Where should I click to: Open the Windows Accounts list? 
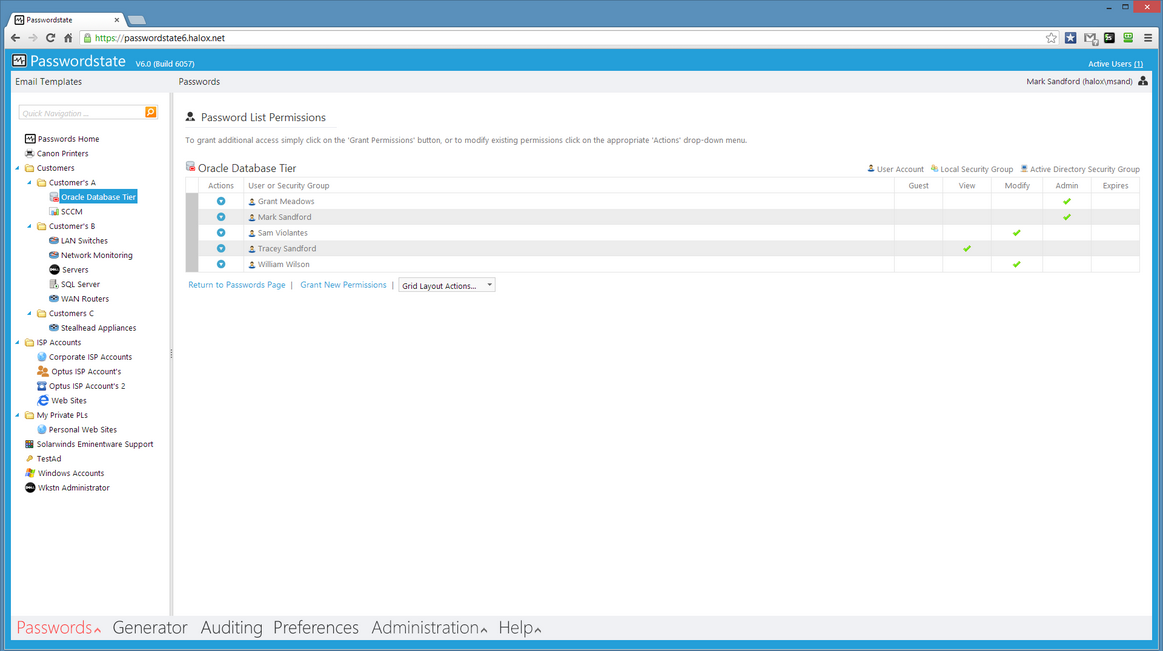coord(70,473)
